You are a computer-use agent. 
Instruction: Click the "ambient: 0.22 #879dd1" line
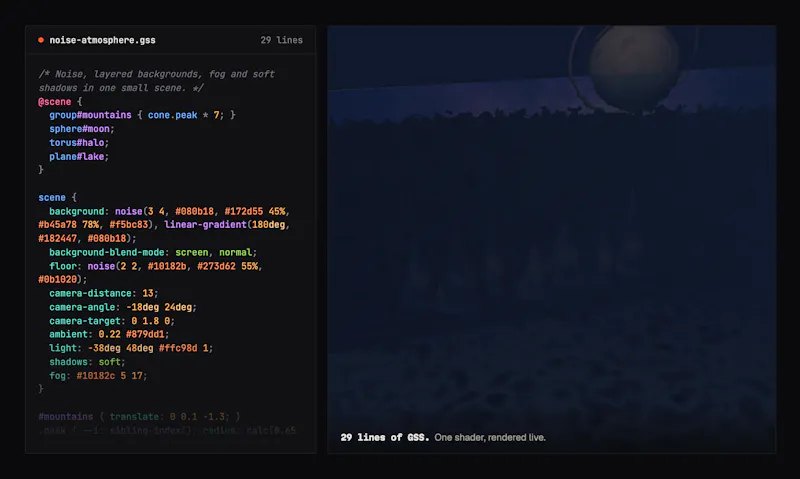coord(109,335)
